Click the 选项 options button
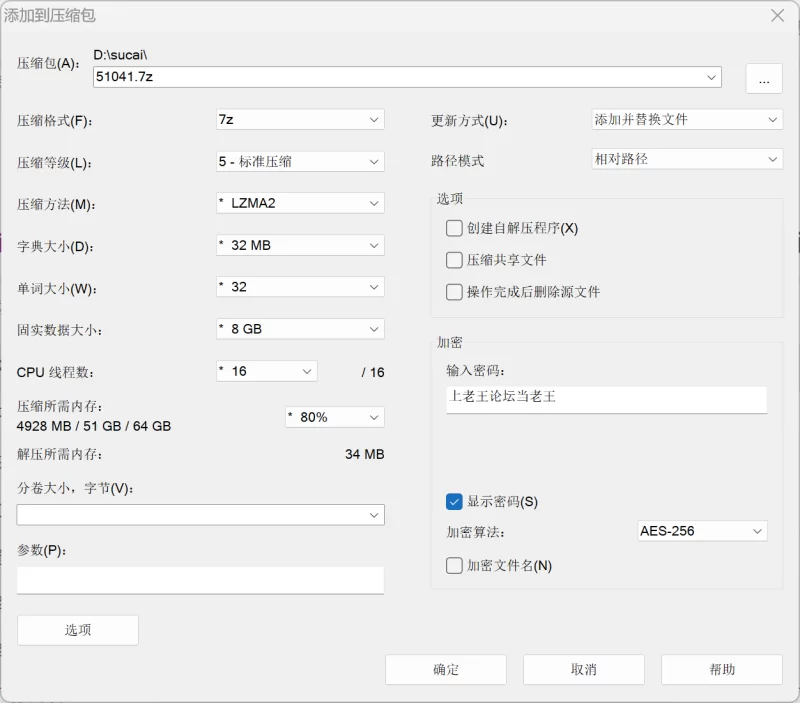This screenshot has height=703, width=800. point(78,630)
